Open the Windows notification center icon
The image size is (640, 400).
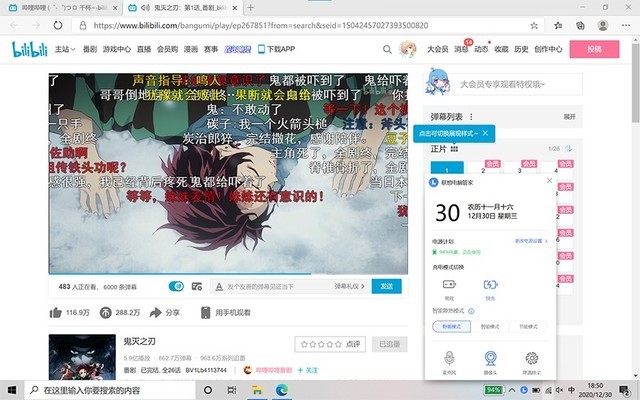point(624,391)
